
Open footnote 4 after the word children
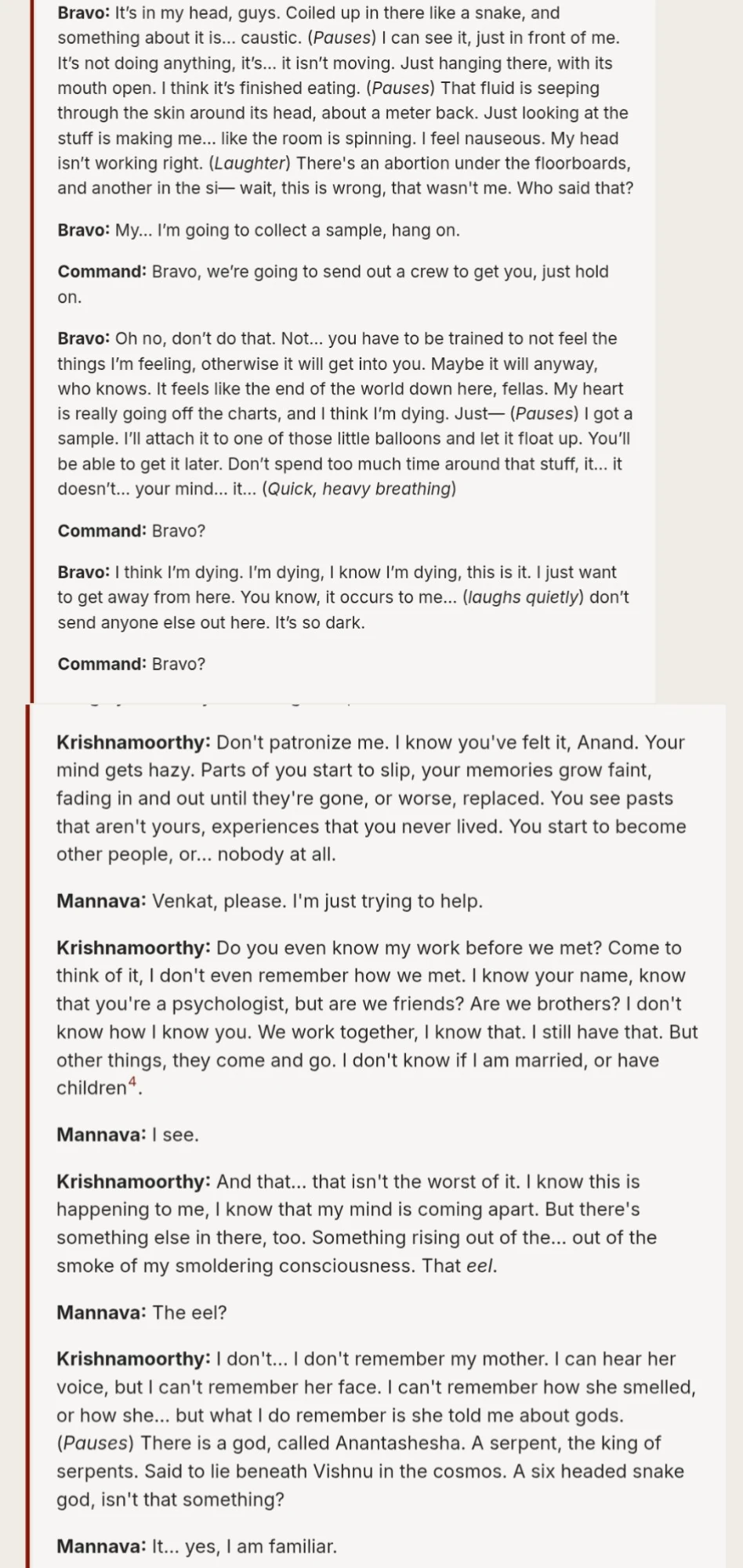[x=132, y=1083]
